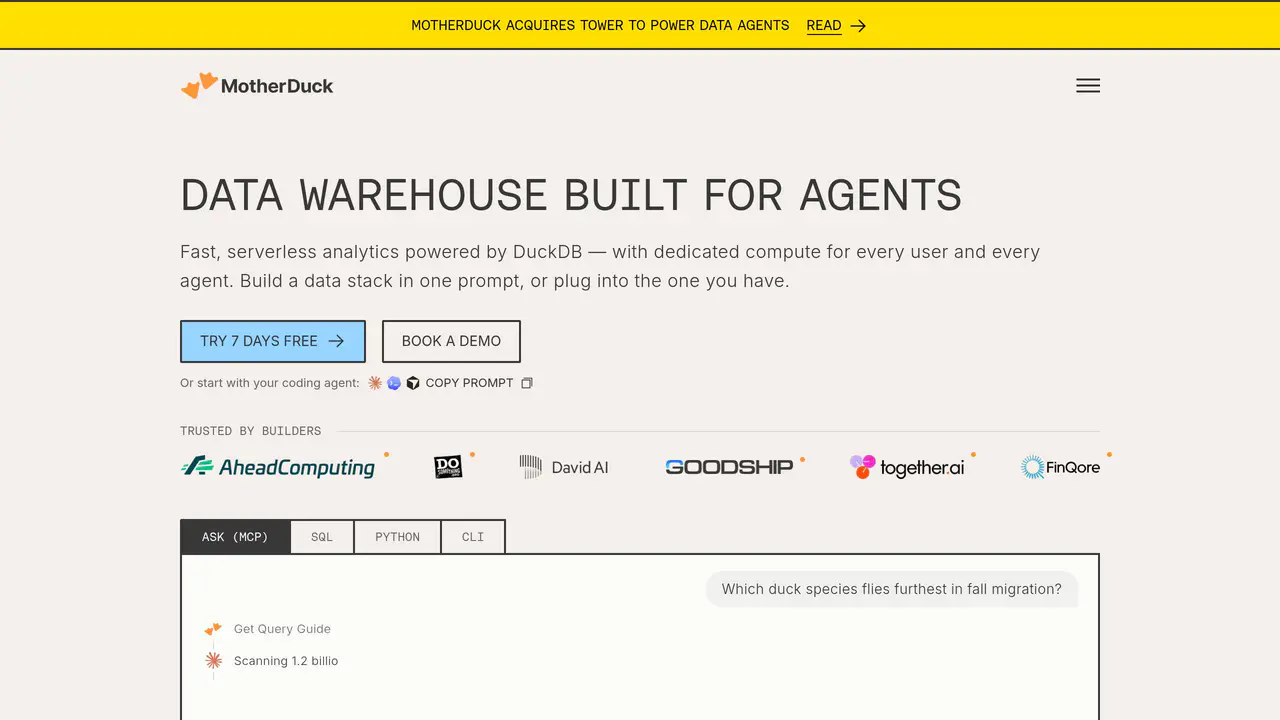The width and height of the screenshot is (1280, 720).
Task: Click the banner text about acquiring Tower
Action: (600, 26)
